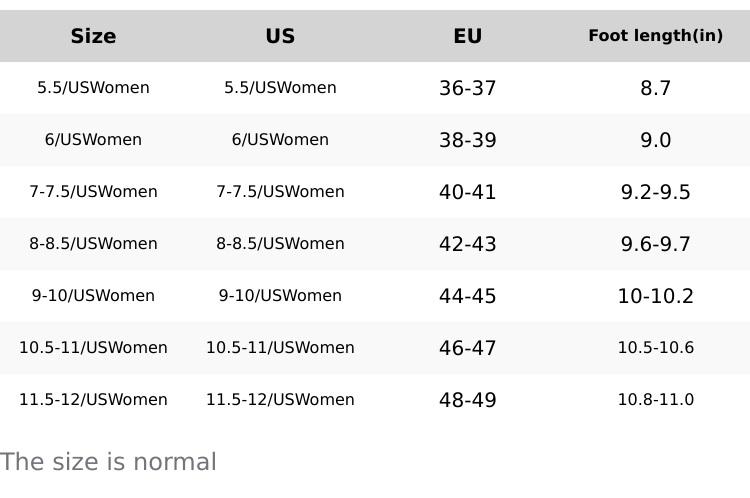The height and width of the screenshot is (498, 750).
Task: Click foot length 10-10.2 cell
Action: coord(655,296)
